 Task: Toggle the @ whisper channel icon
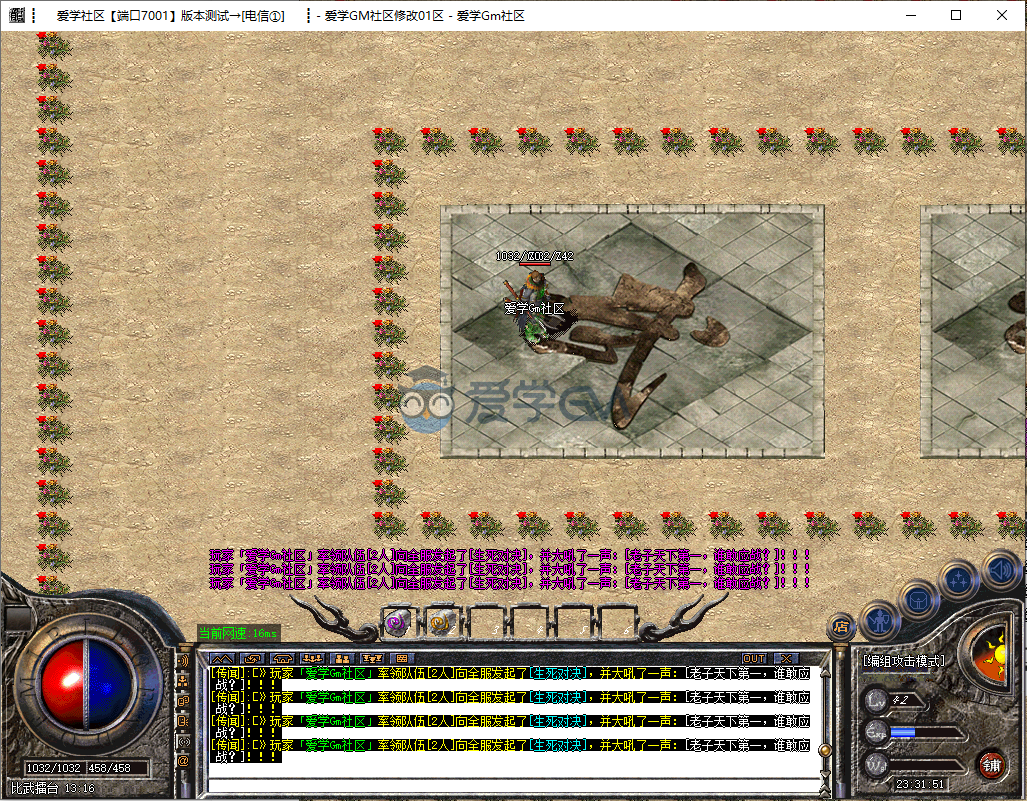pyautogui.click(x=183, y=761)
